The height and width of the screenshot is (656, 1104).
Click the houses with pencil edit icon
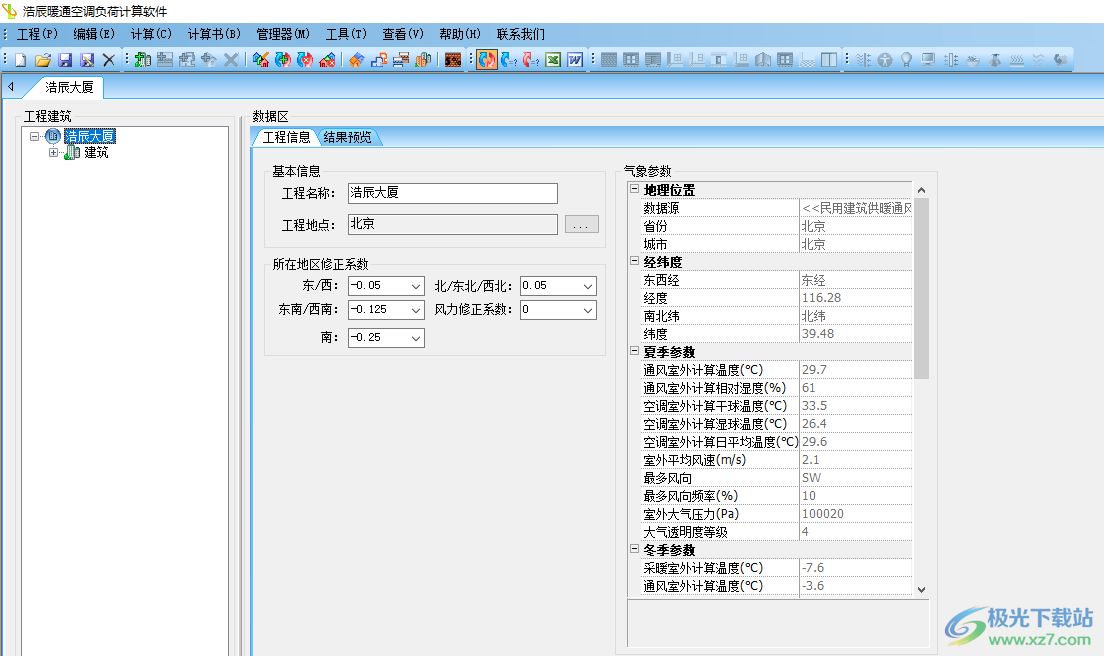tap(261, 60)
